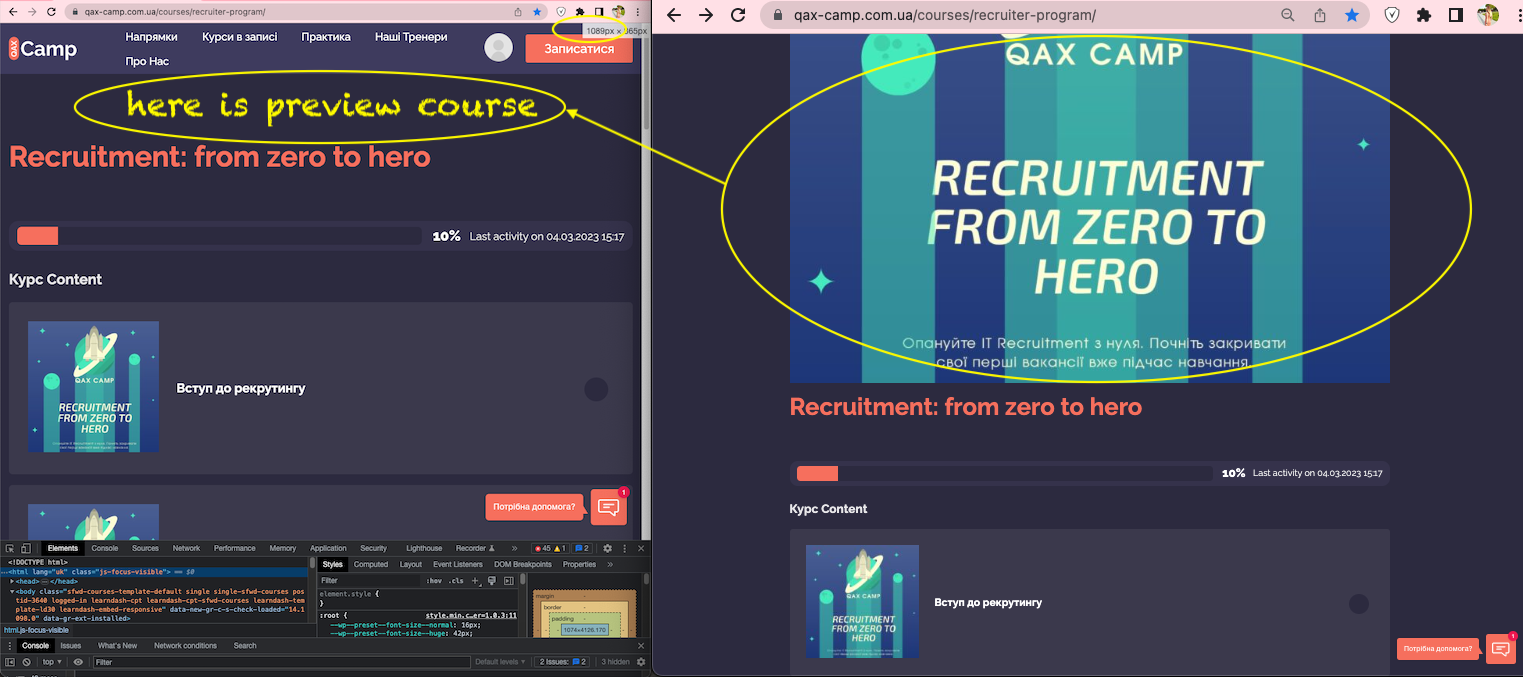Switch to the Computed tab in Styles panel

(x=371, y=564)
